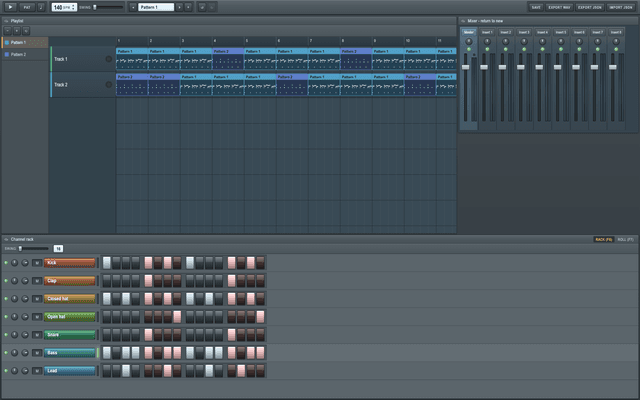This screenshot has width=640, height=400.
Task: Go to the next pattern arrow
Action: tap(179, 7)
